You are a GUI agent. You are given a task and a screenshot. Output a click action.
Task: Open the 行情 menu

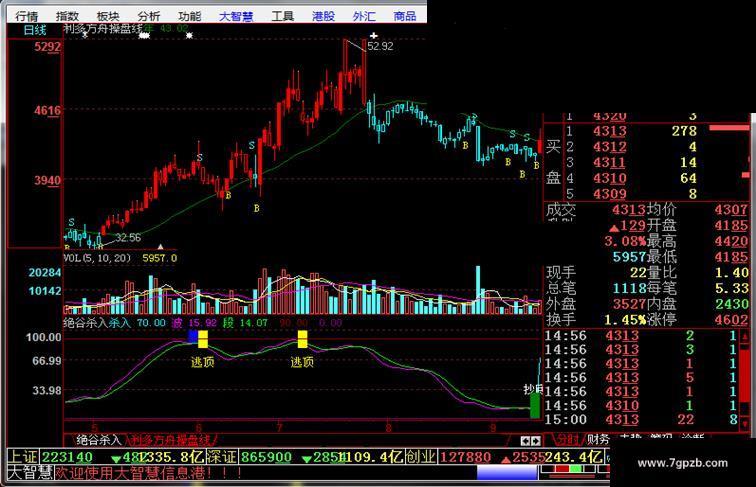pos(27,16)
